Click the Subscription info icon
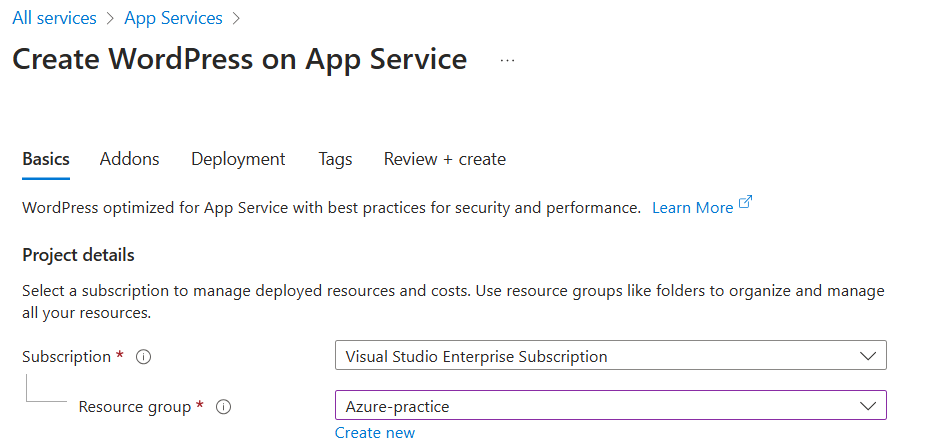The width and height of the screenshot is (934, 445). [143, 357]
